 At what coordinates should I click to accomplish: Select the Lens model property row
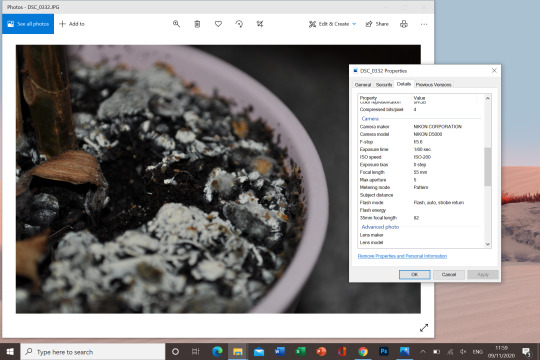click(421, 243)
